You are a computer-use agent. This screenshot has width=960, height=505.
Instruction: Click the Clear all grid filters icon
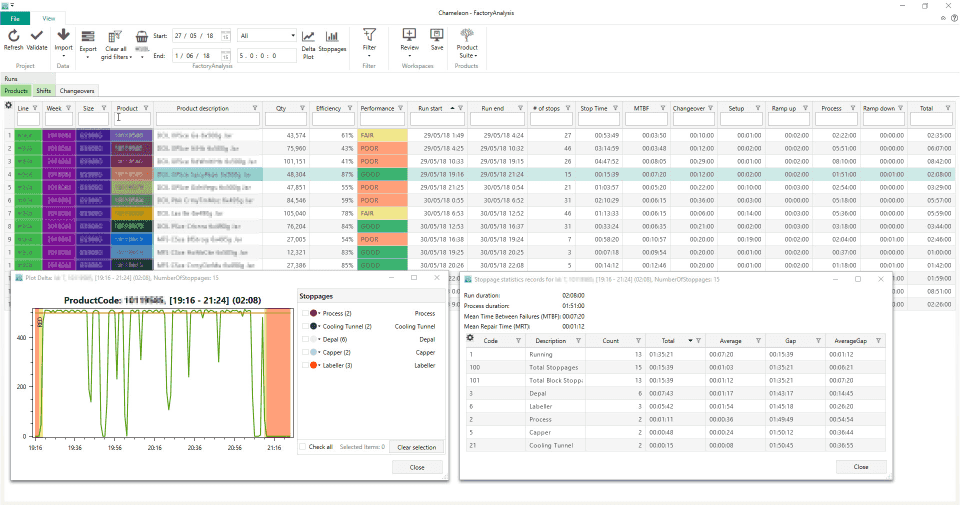116,37
